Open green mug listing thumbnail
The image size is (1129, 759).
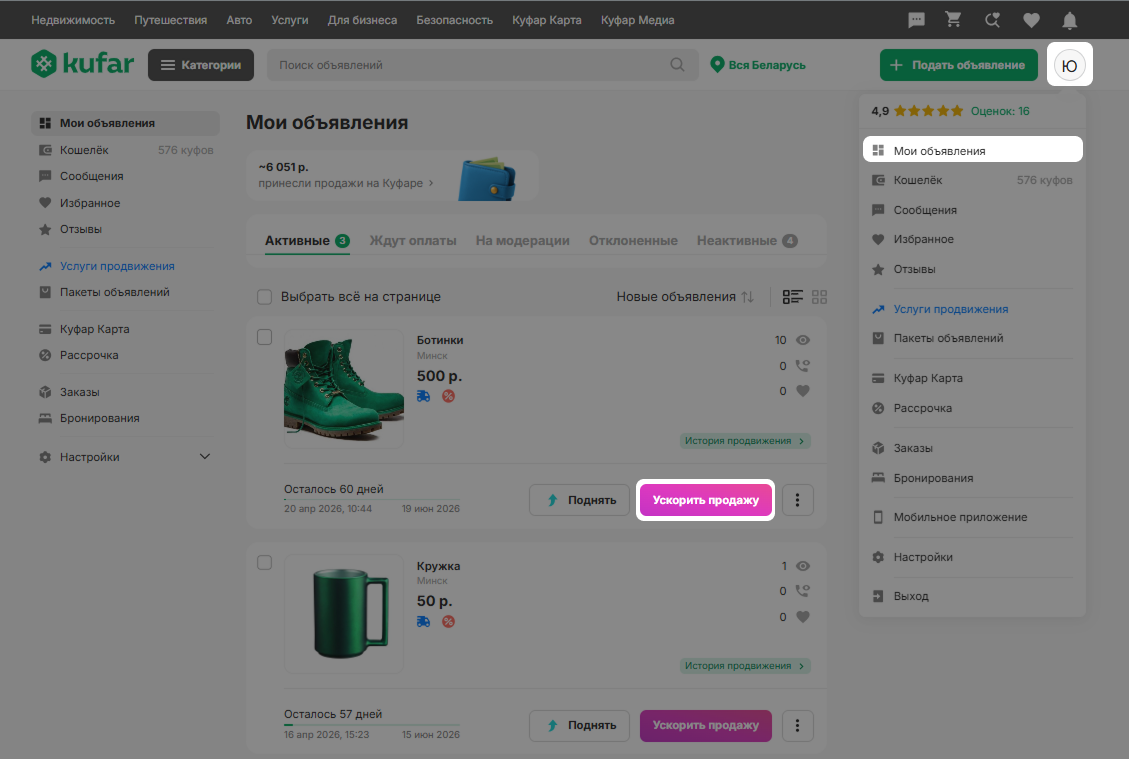coord(343,614)
